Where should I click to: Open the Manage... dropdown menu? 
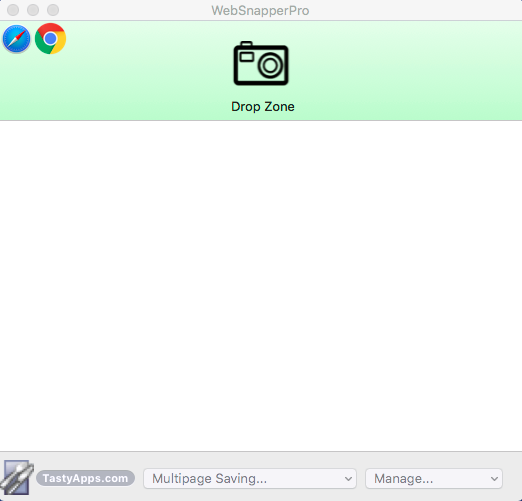click(434, 479)
